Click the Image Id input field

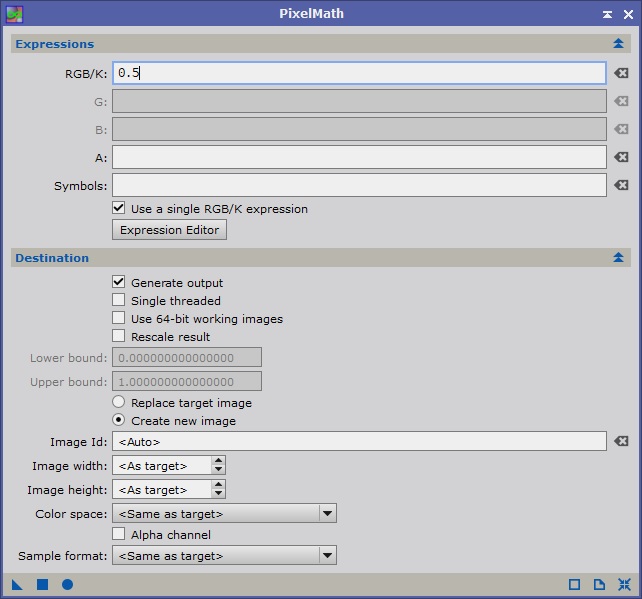point(359,441)
